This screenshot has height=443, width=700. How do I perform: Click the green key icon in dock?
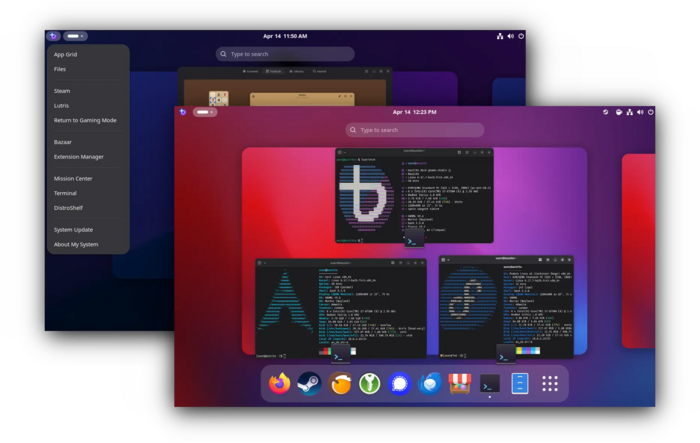click(x=370, y=384)
